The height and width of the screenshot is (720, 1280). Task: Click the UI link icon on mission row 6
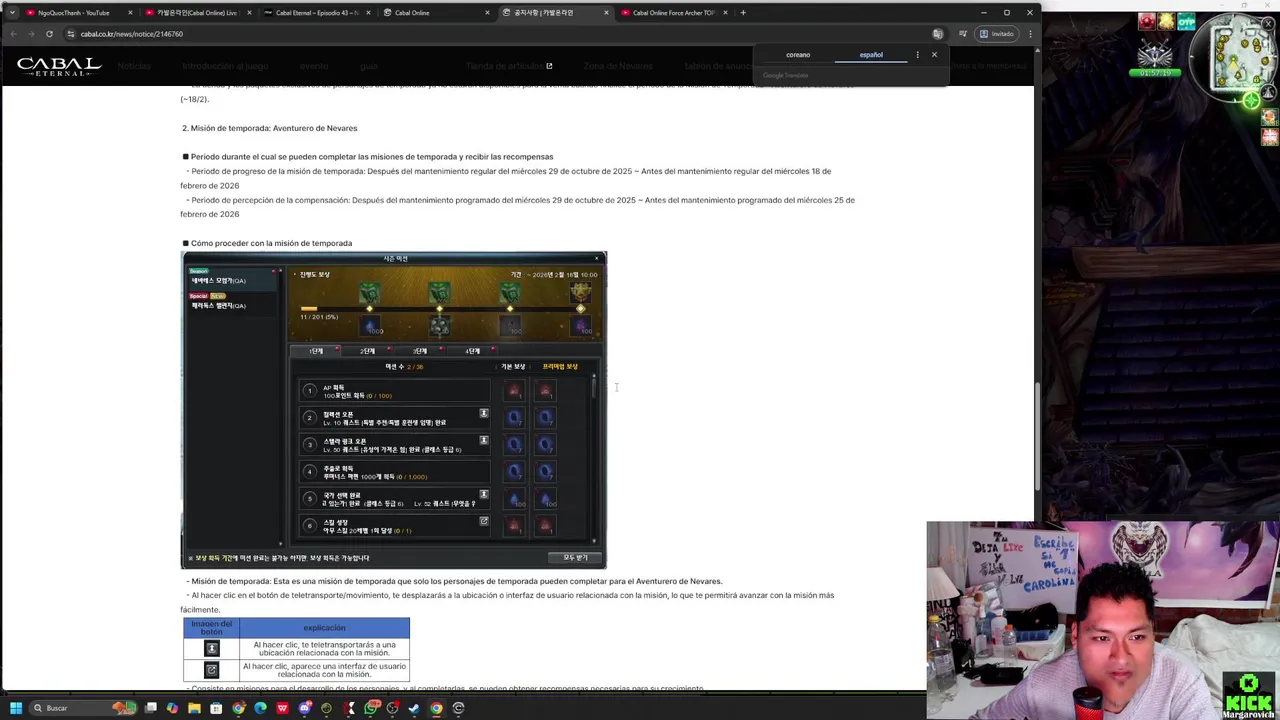(x=484, y=521)
